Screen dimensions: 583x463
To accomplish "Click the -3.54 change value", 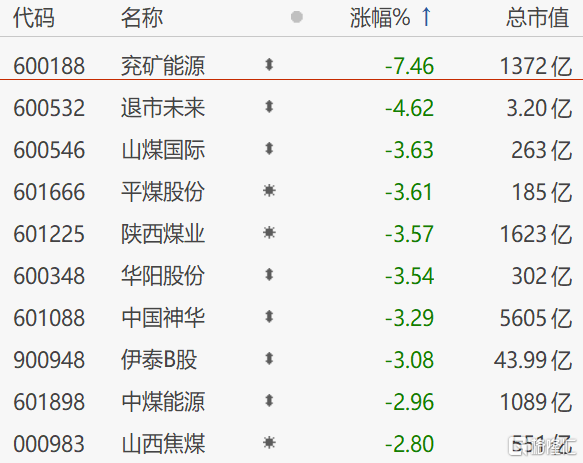I will click(409, 276).
